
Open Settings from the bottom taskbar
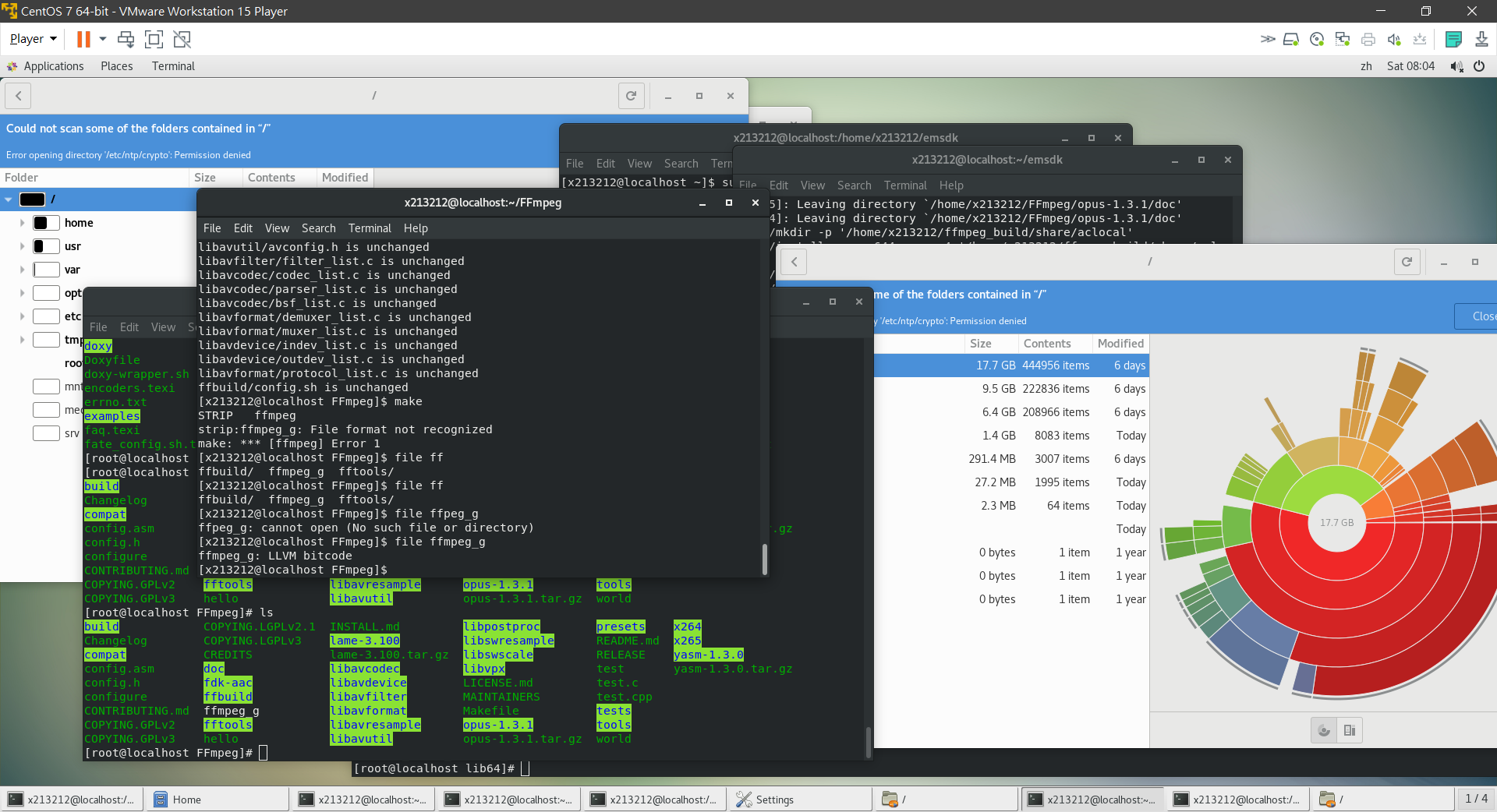[801, 800]
